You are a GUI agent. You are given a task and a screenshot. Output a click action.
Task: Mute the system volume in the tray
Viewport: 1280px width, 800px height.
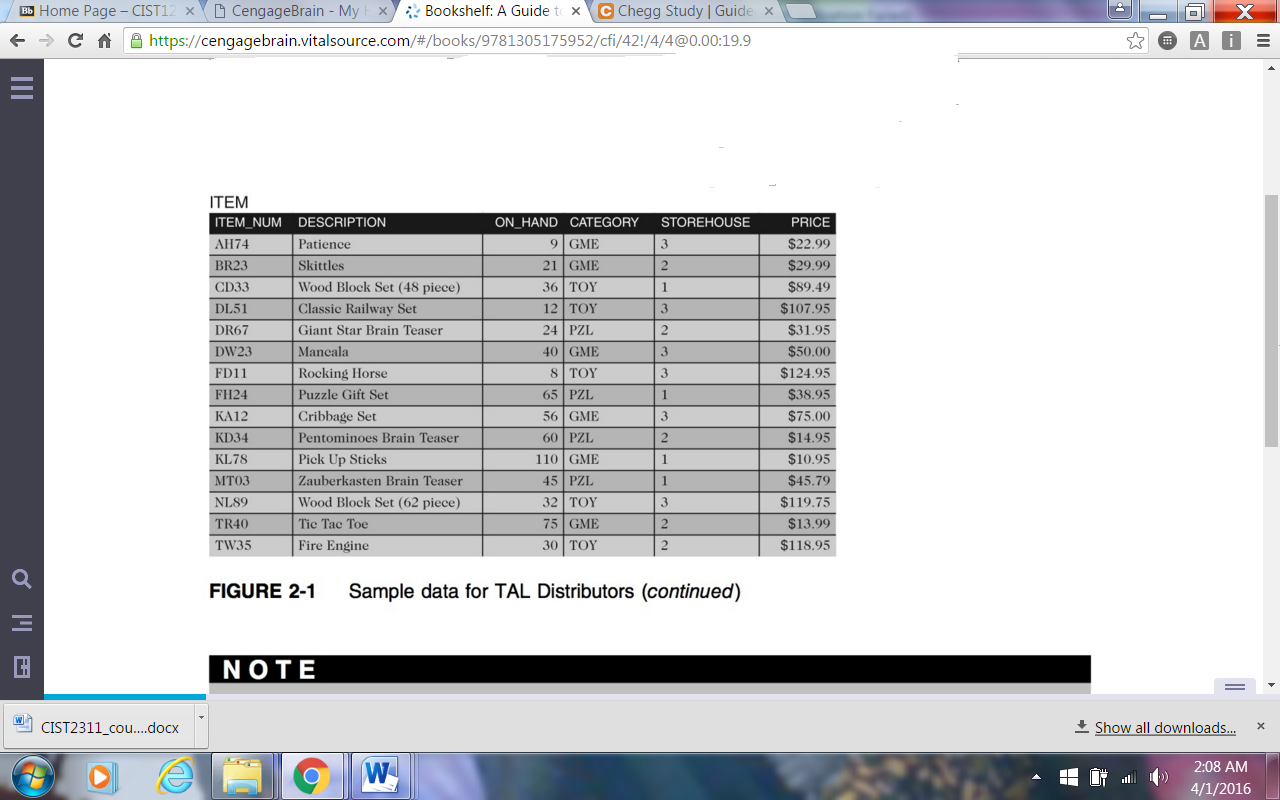pos(1160,777)
